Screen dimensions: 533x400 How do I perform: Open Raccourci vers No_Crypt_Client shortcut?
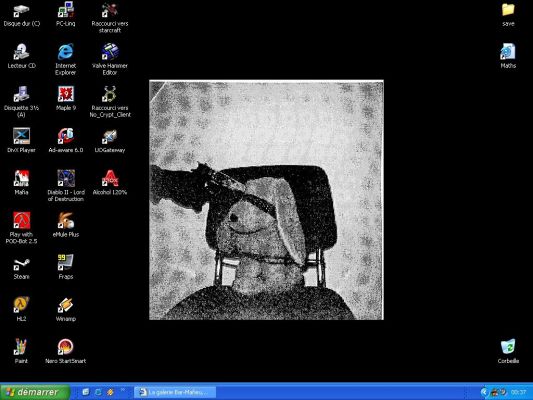tap(110, 102)
